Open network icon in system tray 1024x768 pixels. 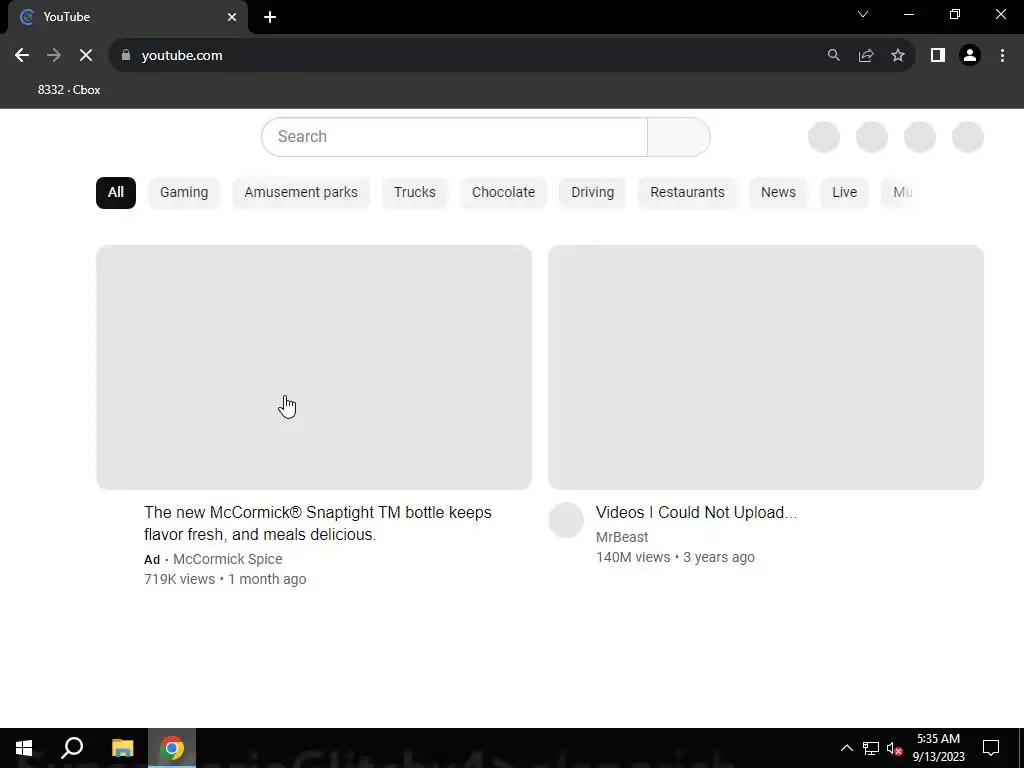pyautogui.click(x=871, y=748)
